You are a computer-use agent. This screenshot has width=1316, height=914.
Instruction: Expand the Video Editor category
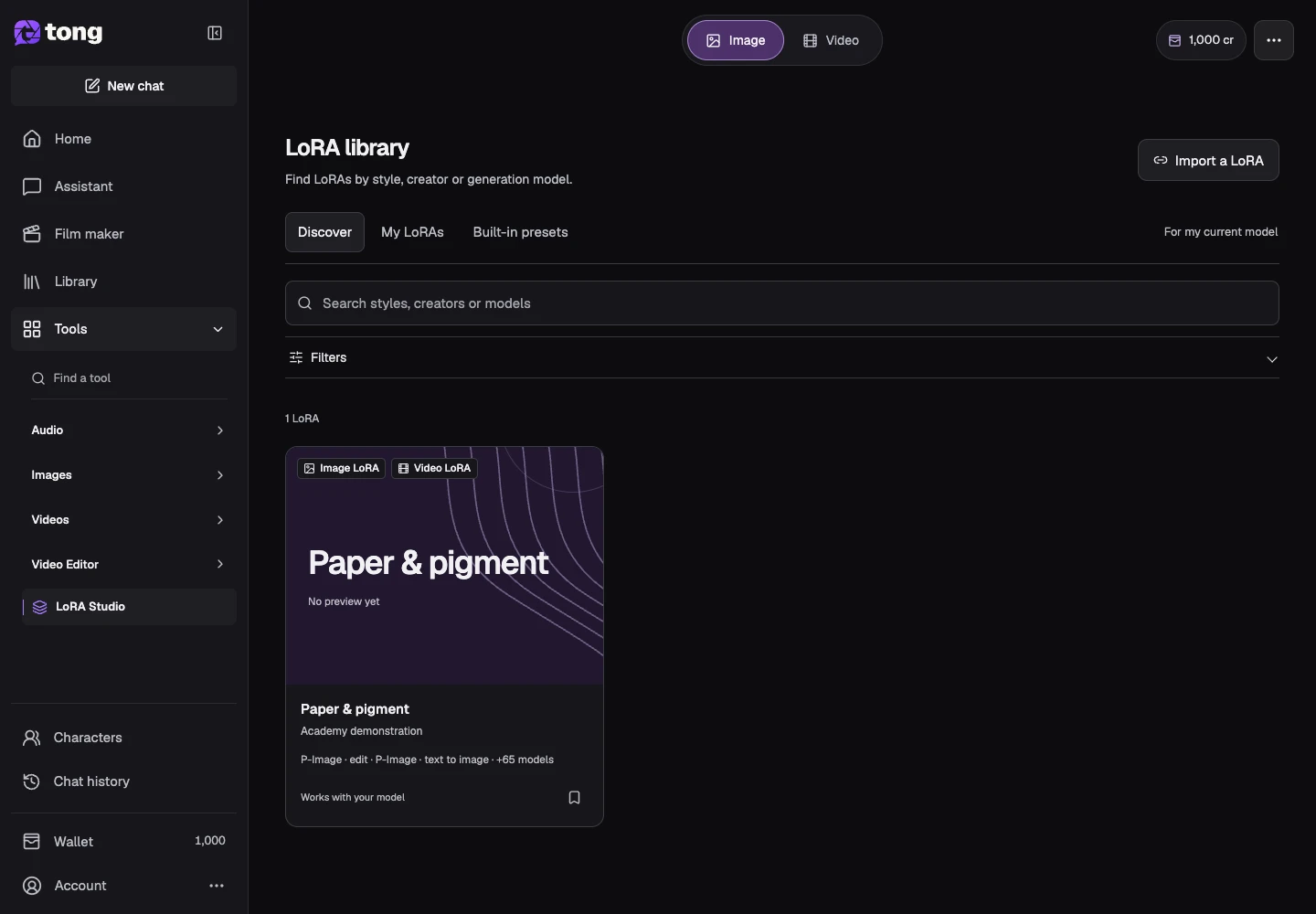pyautogui.click(x=129, y=564)
